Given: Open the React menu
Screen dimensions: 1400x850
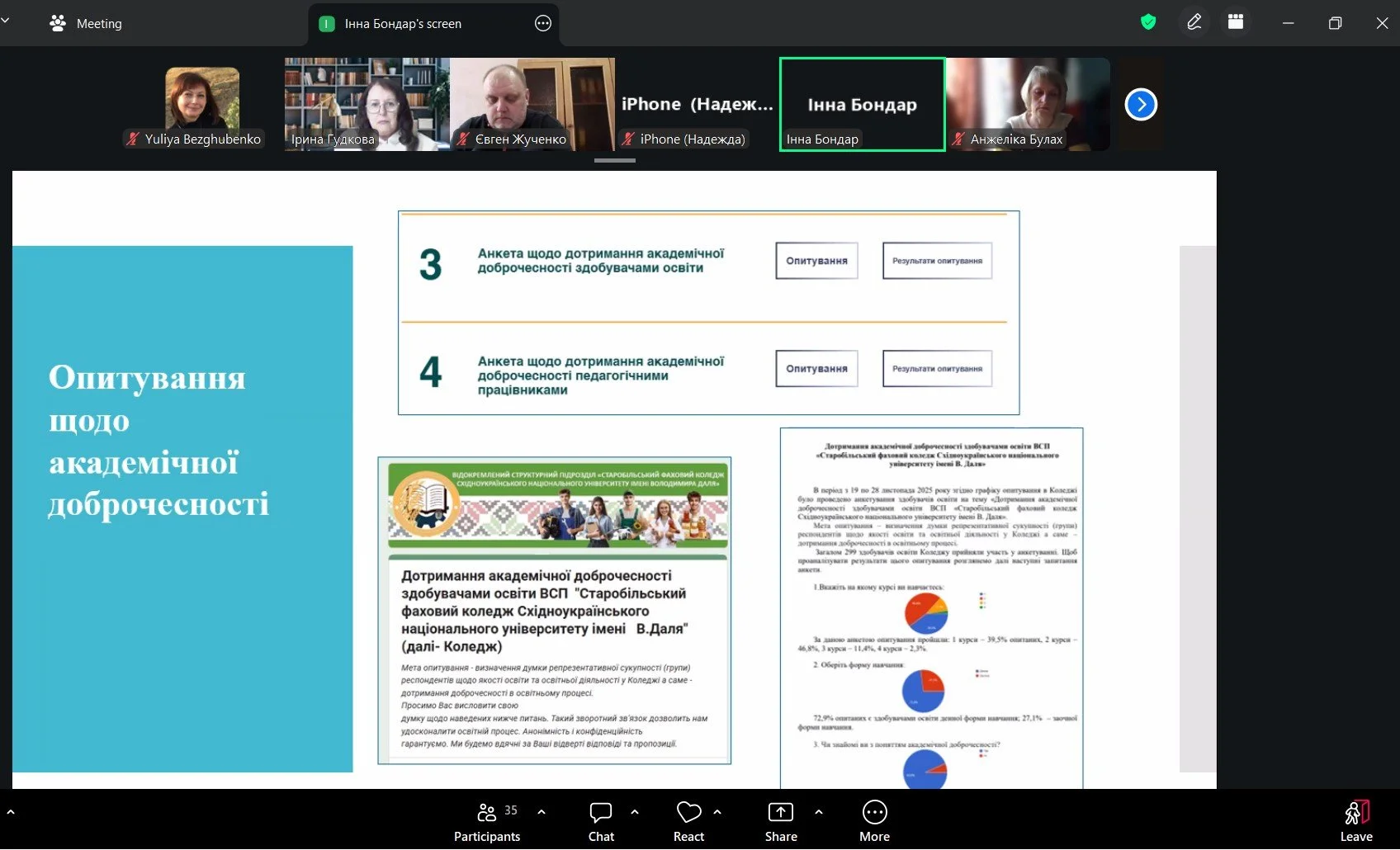Looking at the screenshot, I should pos(688,821).
